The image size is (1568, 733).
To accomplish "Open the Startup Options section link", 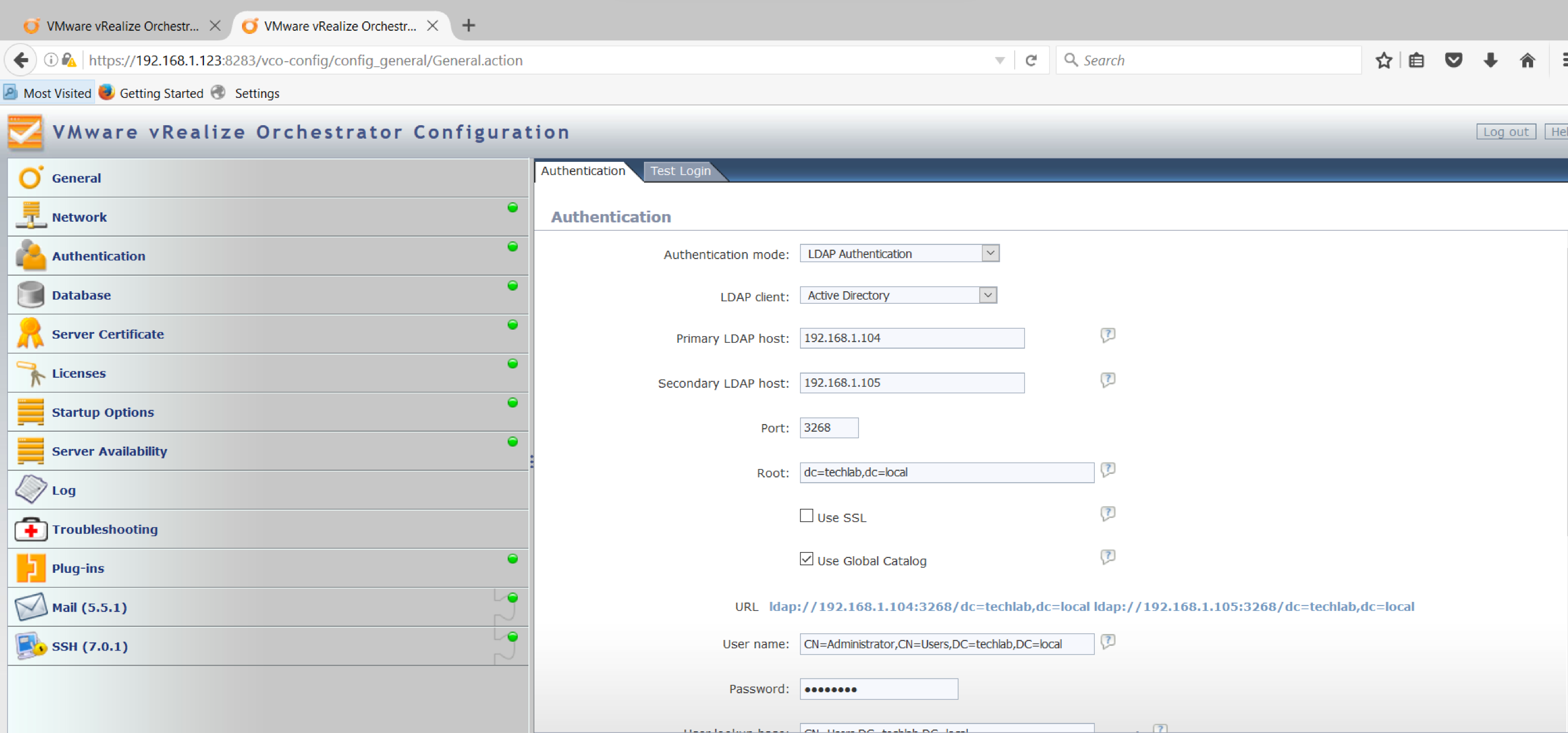I will pyautogui.click(x=103, y=412).
